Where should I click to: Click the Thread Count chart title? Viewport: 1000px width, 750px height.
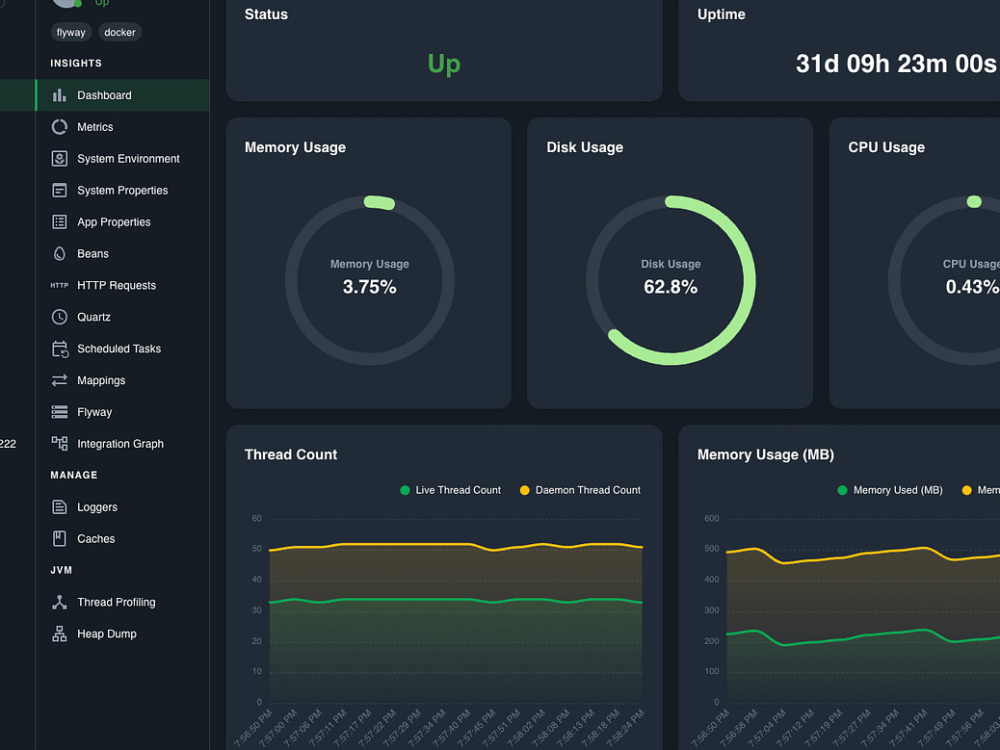[291, 455]
